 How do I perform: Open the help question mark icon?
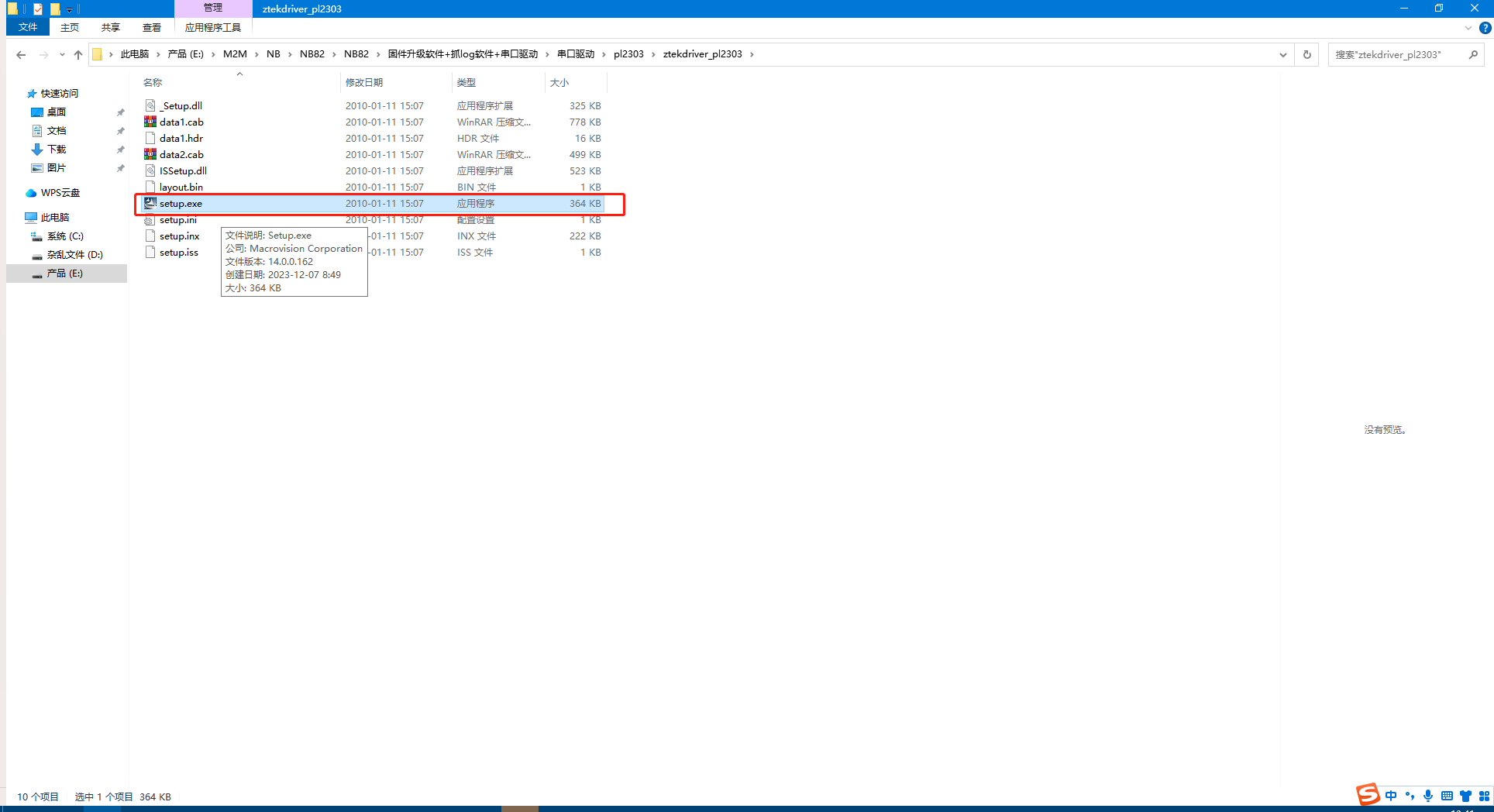pos(1485,27)
